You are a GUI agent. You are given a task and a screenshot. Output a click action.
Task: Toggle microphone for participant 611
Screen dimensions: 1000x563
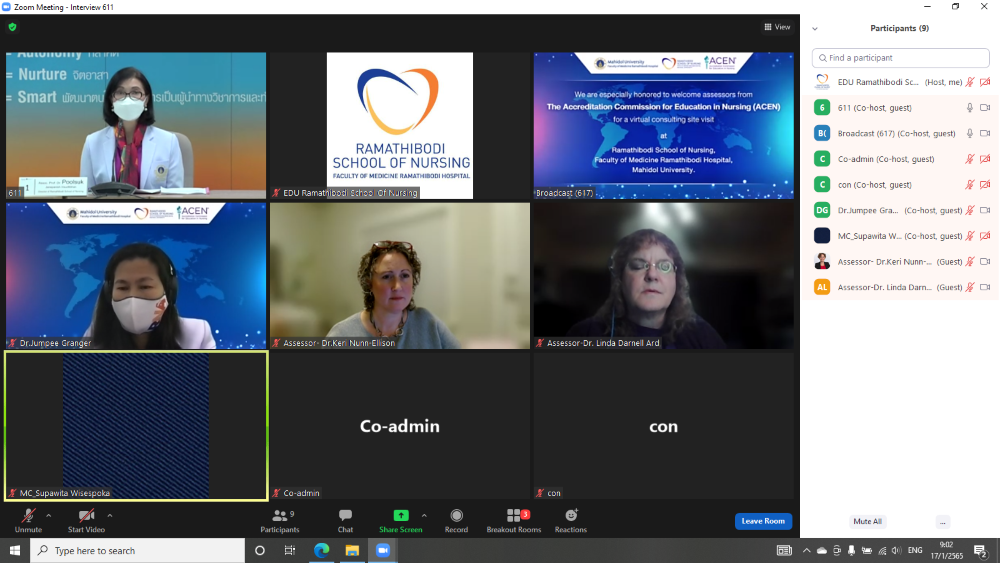[969, 108]
